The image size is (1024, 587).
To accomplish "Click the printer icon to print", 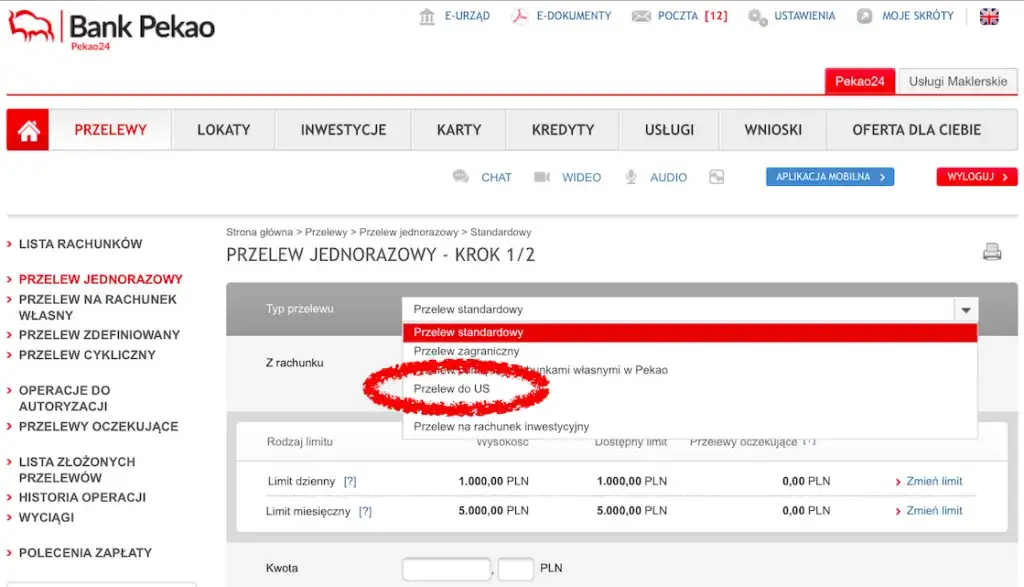I will pyautogui.click(x=991, y=253).
